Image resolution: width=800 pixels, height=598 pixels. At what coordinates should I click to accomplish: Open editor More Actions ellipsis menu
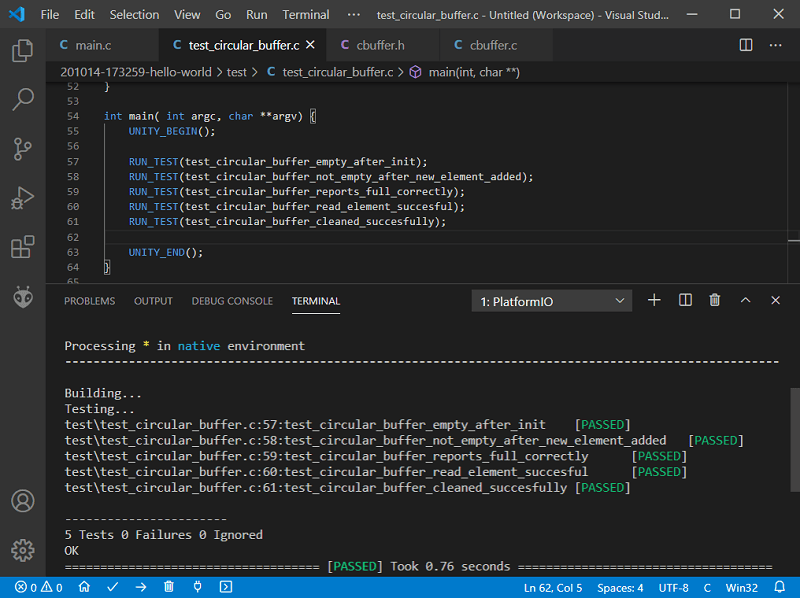click(x=775, y=45)
